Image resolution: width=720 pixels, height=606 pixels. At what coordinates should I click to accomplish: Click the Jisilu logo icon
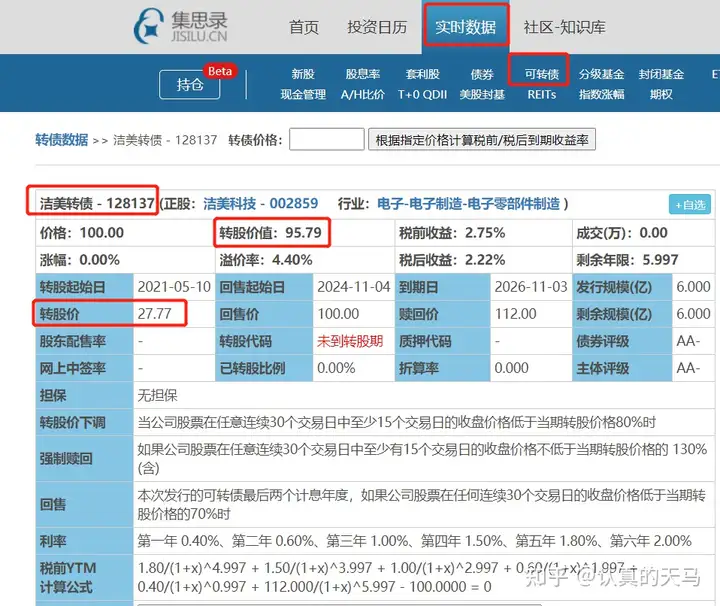(148, 26)
